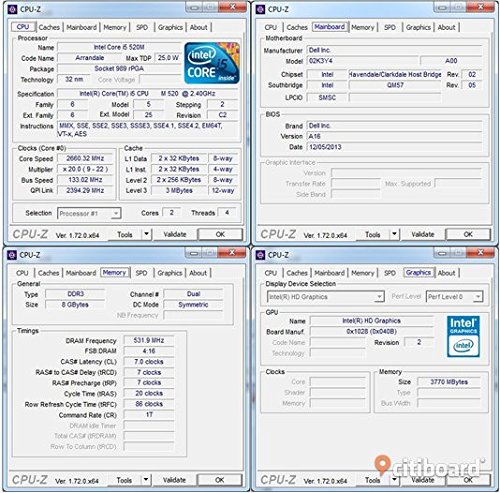500x493 pixels.
Task: Click Validate in the Mainboard tab window
Action: coord(423,234)
